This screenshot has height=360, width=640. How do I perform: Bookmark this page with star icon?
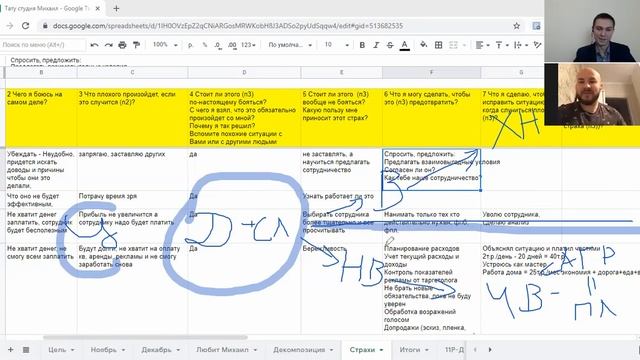[516, 26]
